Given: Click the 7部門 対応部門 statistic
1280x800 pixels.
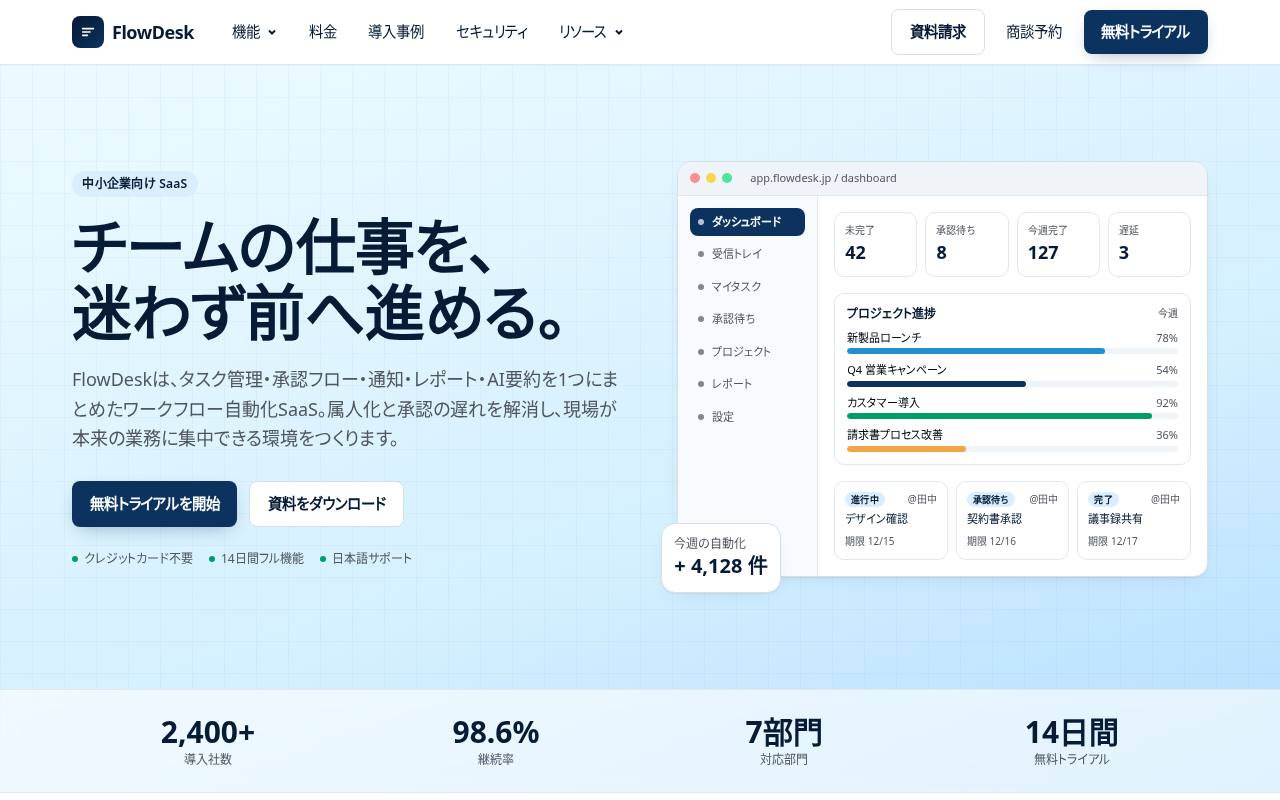Looking at the screenshot, I should pyautogui.click(x=784, y=742).
